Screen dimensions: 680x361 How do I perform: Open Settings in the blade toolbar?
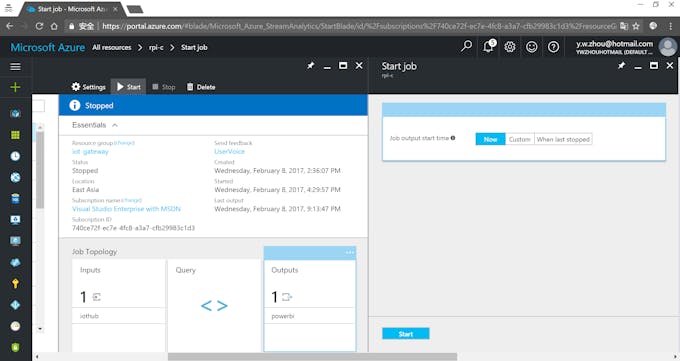pyautogui.click(x=88, y=87)
